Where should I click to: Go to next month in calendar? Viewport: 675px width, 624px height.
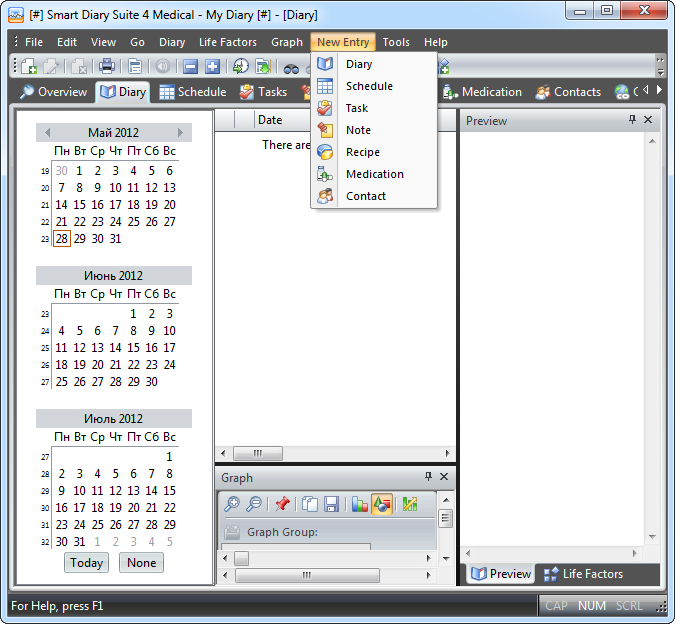[180, 133]
